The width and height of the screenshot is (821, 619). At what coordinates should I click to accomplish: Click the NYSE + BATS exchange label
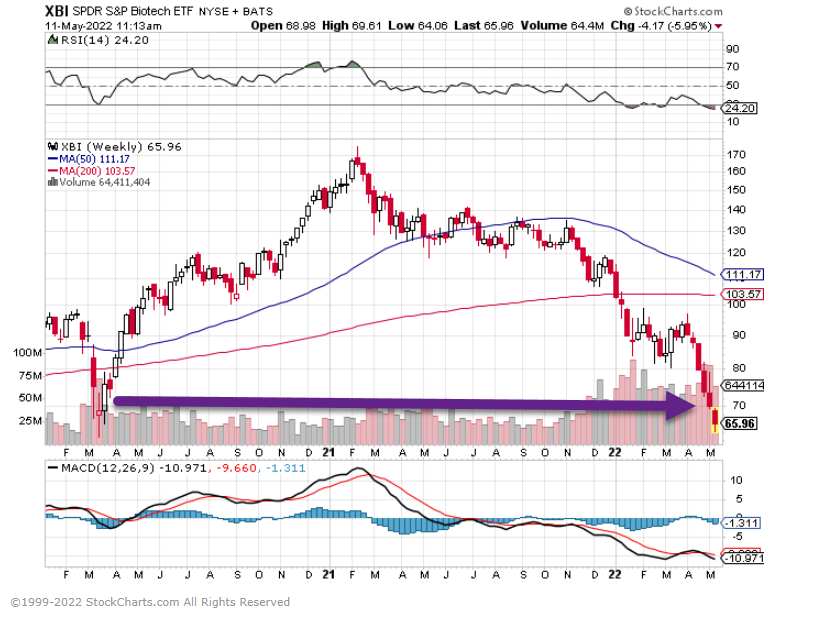(x=236, y=11)
